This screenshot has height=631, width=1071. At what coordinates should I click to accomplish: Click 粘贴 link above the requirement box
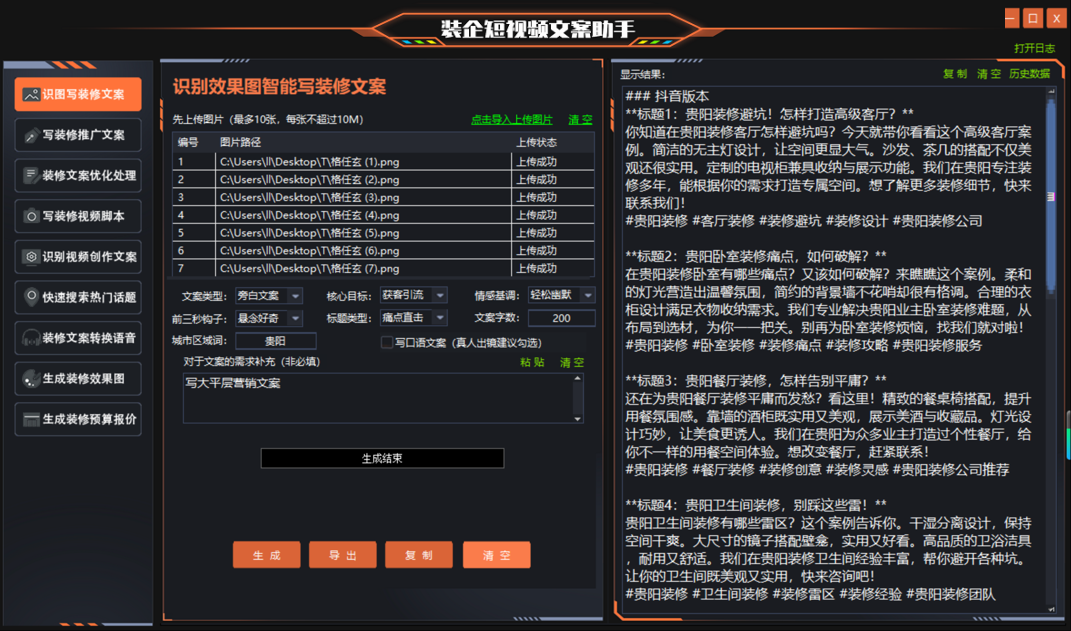pyautogui.click(x=531, y=362)
